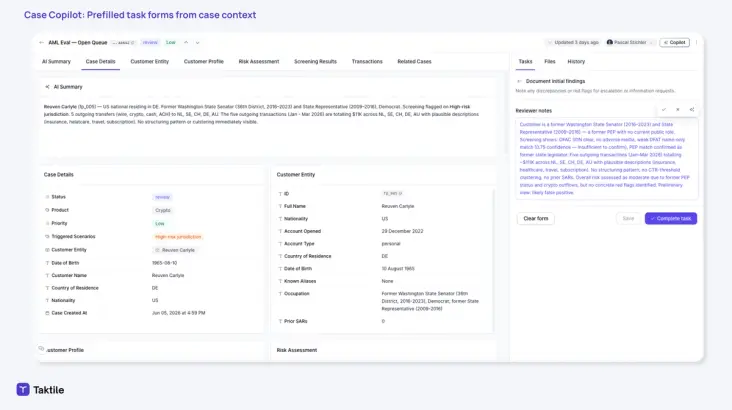Click the Reuven Carlyle customer entity chip
732x410 pixels.
tap(175, 250)
